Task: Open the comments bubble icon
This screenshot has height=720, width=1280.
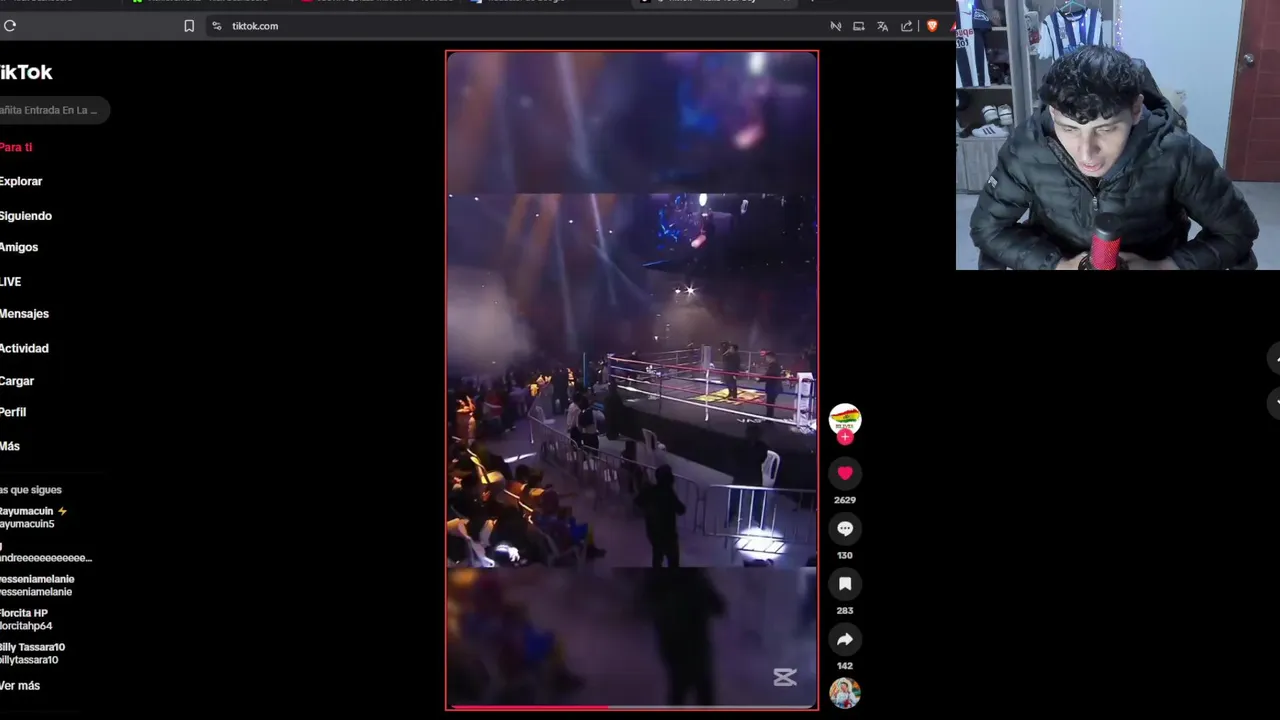Action: pos(845,528)
